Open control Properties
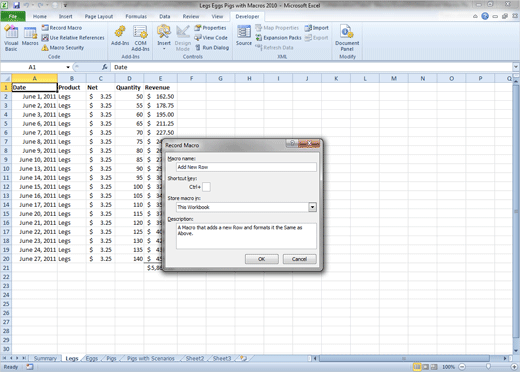Viewport: 520px width, 372px height. click(210, 28)
